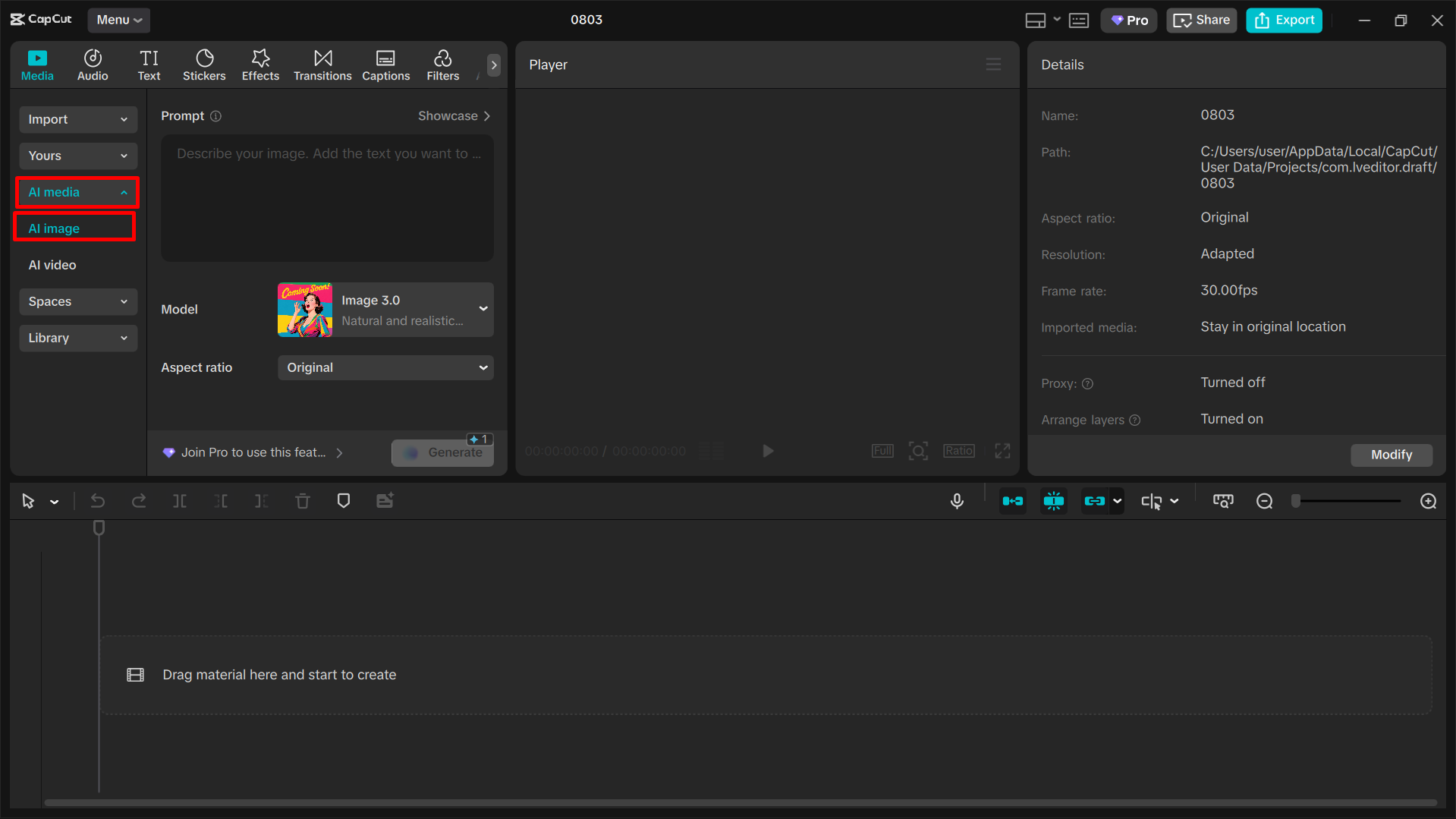The width and height of the screenshot is (1456, 819).
Task: Collapse the AI media section
Action: coord(76,192)
